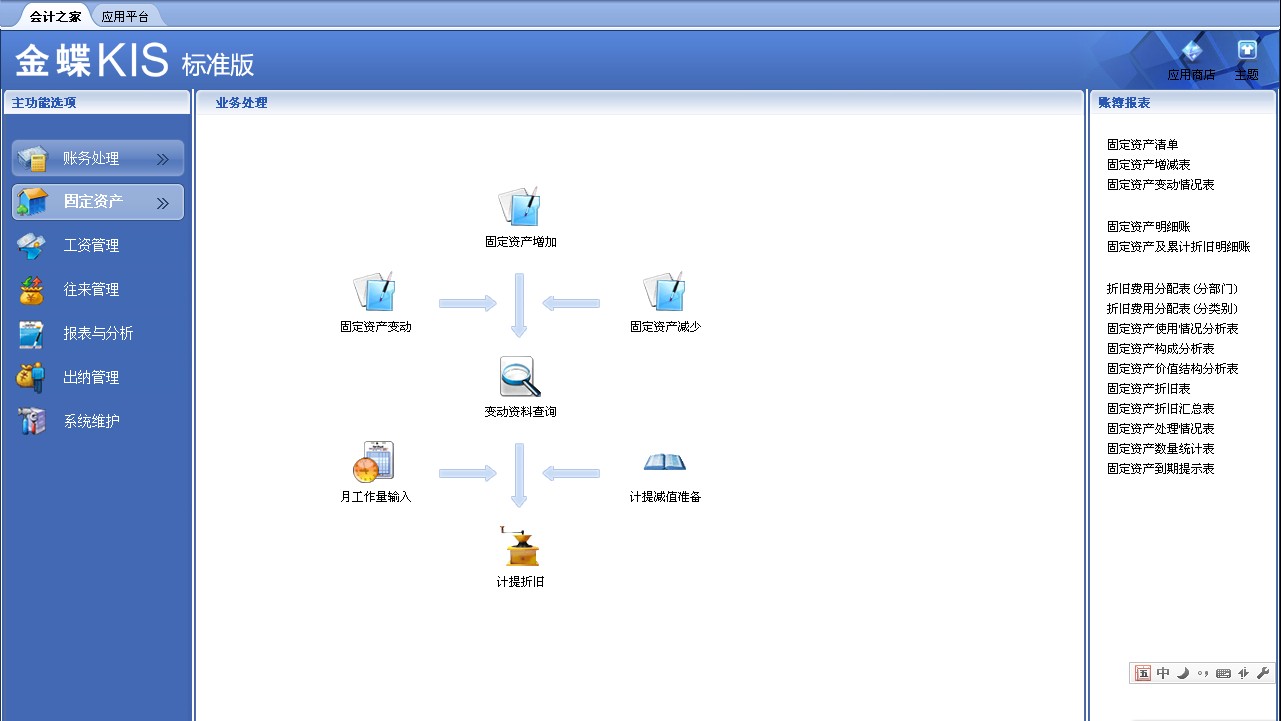
Task: Select 工资管理 sidebar icon
Action: [x=31, y=246]
